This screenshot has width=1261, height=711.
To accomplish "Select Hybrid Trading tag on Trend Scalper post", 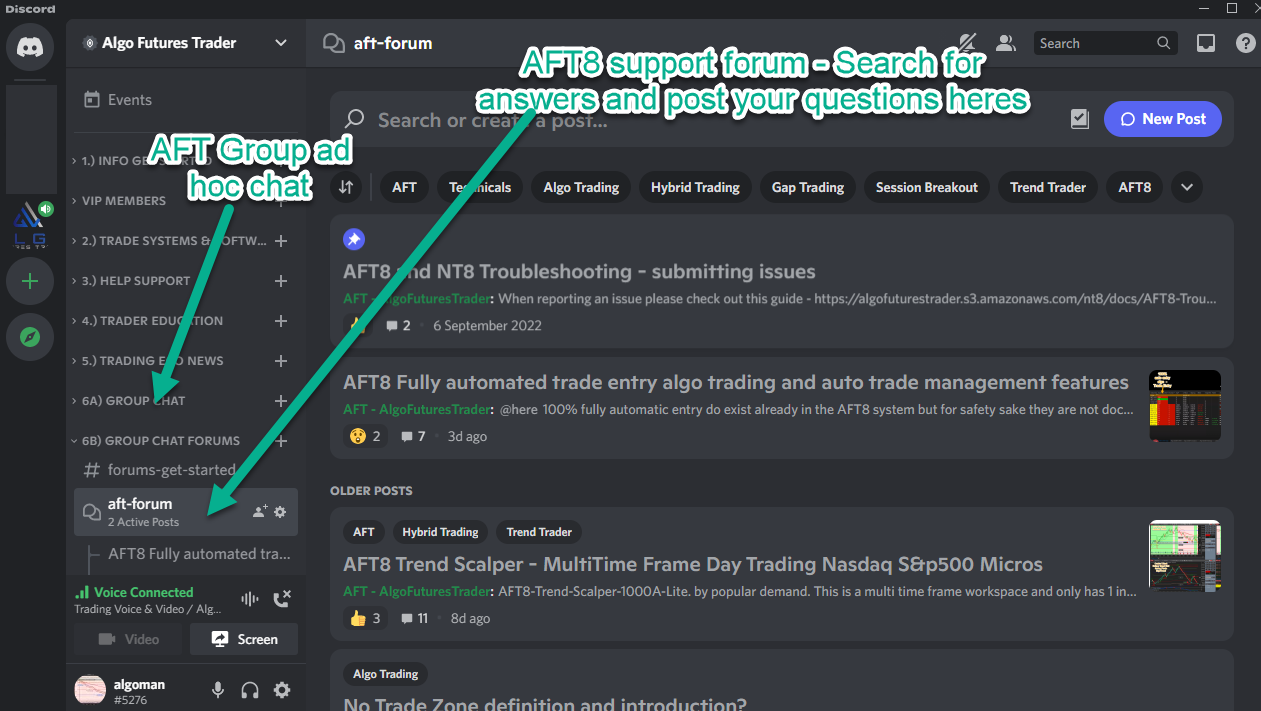I will coord(440,532).
